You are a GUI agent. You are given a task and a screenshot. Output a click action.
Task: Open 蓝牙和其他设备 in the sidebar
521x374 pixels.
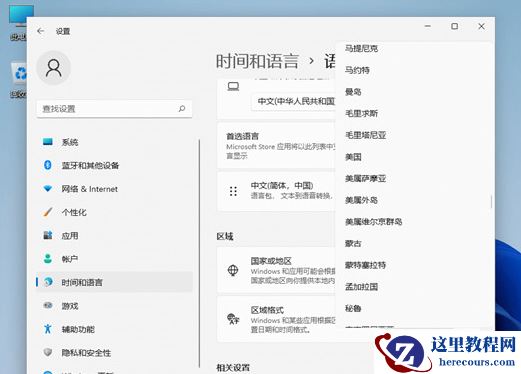pyautogui.click(x=114, y=165)
